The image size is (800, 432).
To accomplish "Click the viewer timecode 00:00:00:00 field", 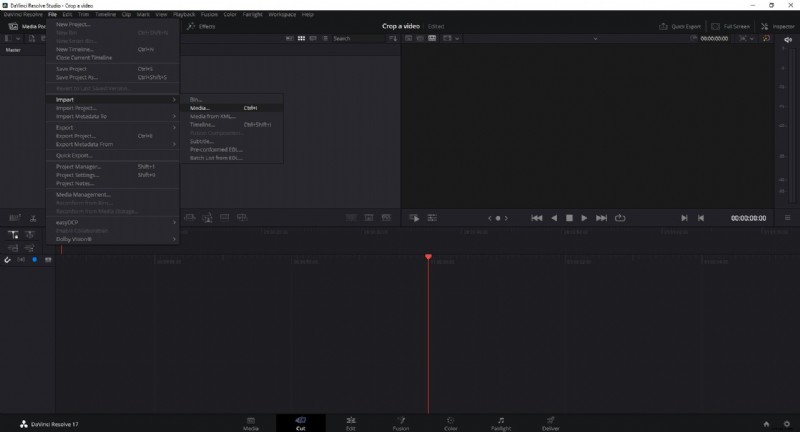I will [x=714, y=38].
